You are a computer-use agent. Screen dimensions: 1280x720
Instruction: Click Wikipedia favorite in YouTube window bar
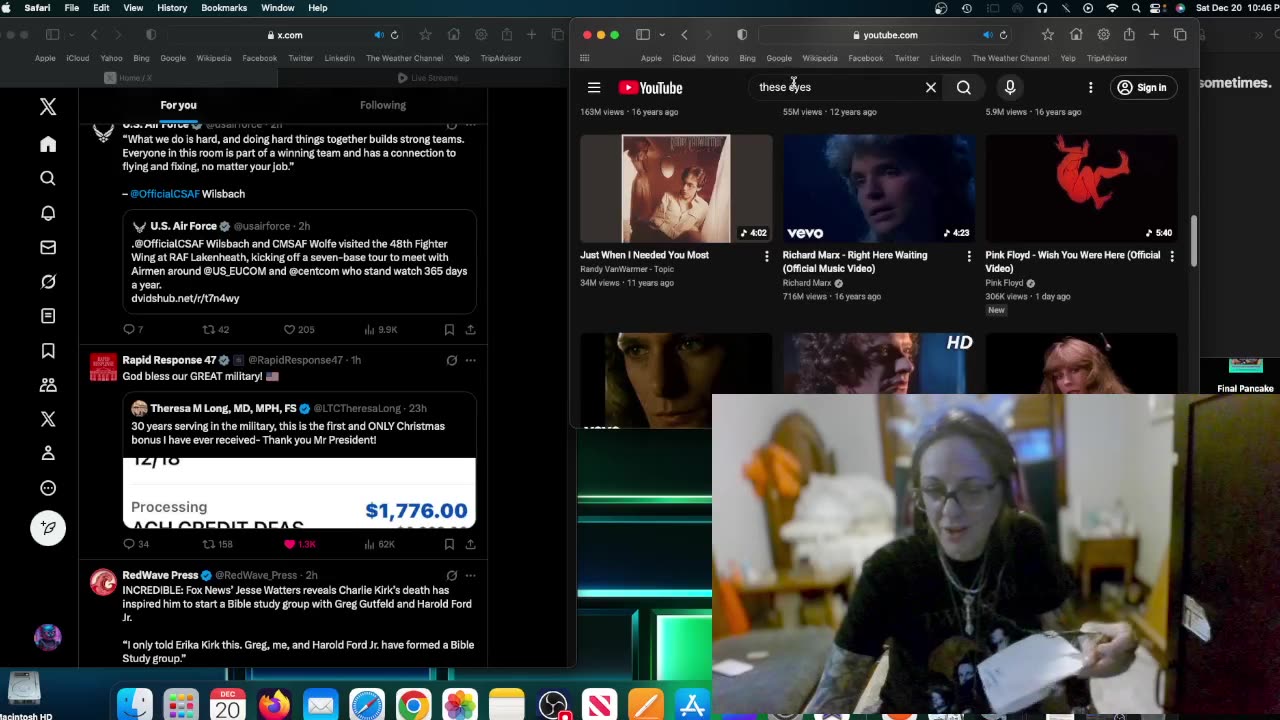819,58
